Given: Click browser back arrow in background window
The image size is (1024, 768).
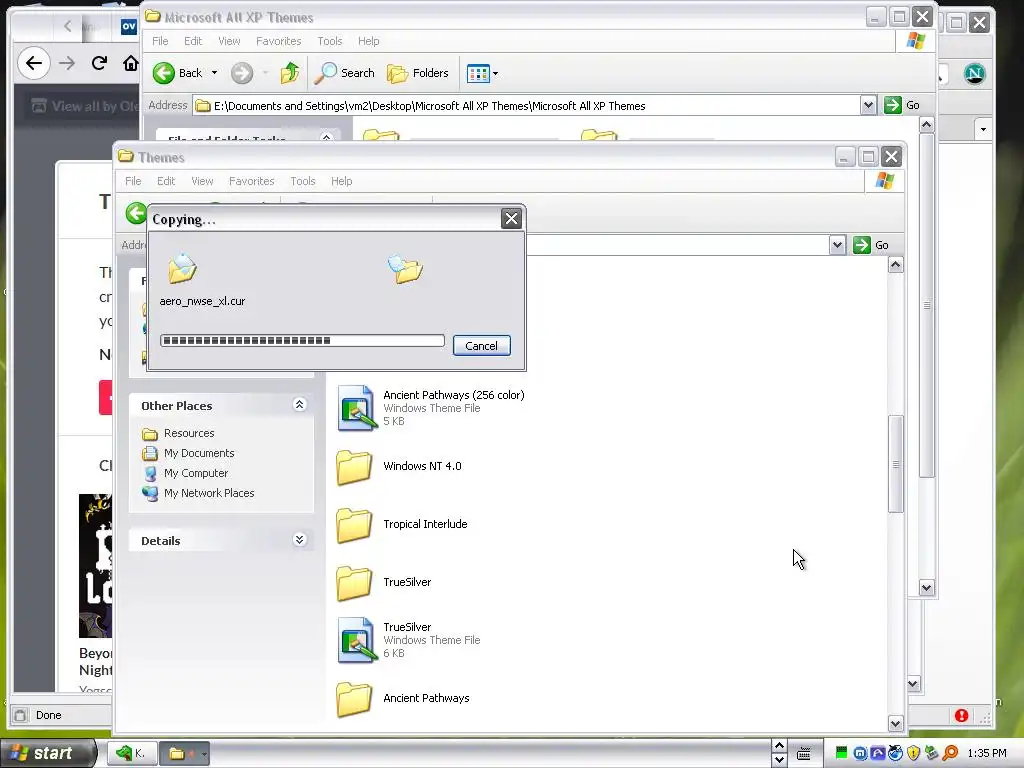Looking at the screenshot, I should tap(34, 63).
